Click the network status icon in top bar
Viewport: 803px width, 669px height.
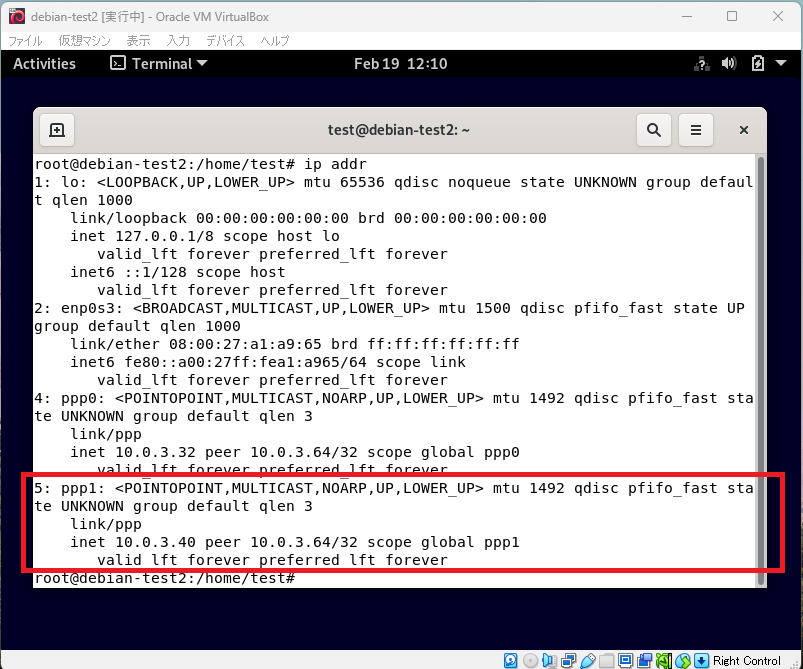click(702, 64)
